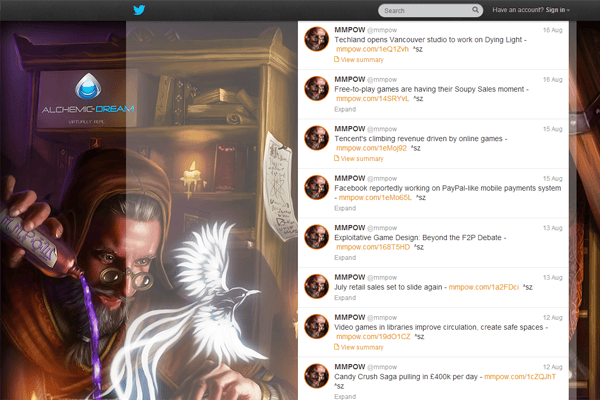
Task: Open link mmpow.com/1cZQJhT
Action: [520, 377]
